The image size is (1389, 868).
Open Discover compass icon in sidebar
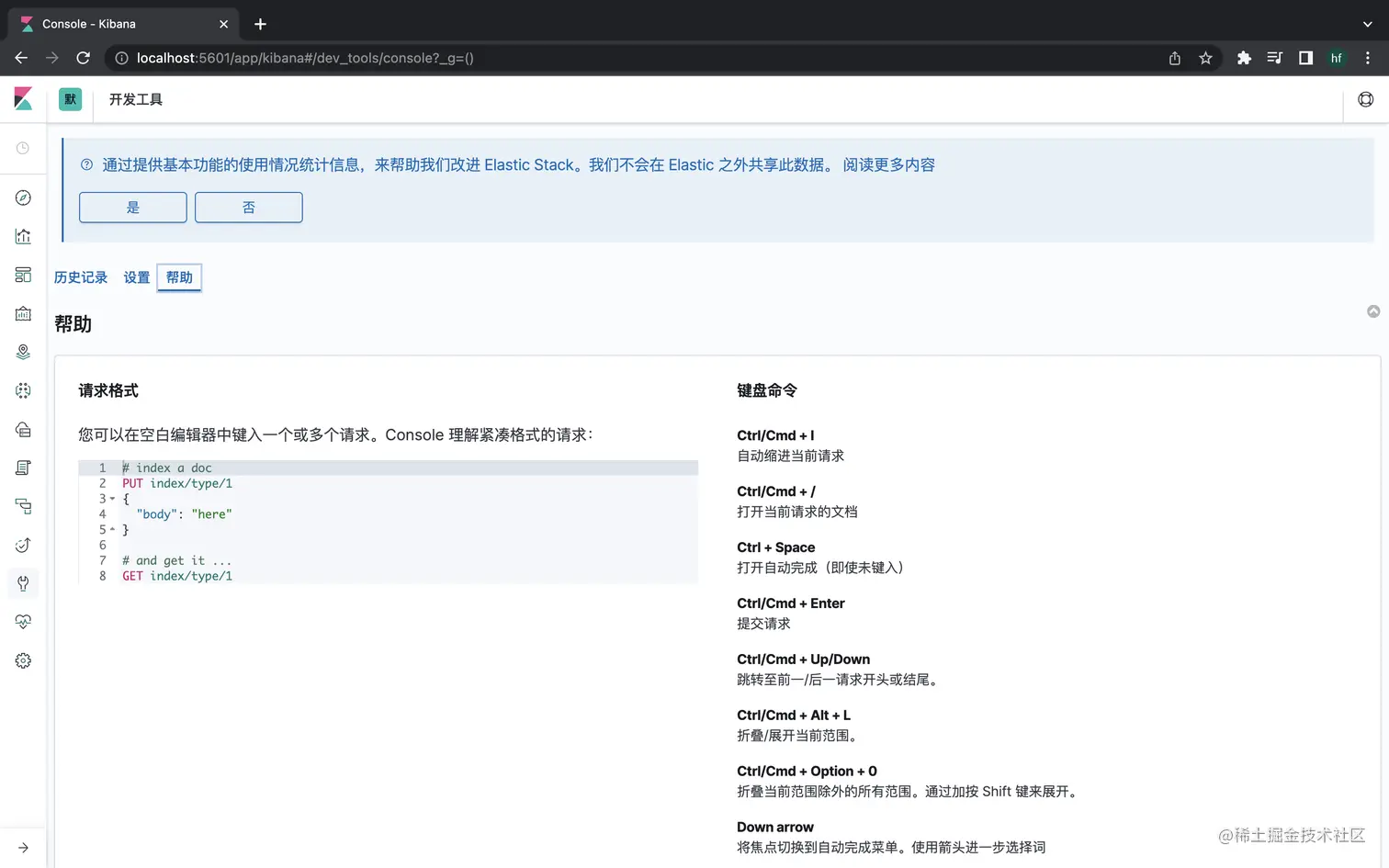coord(23,197)
